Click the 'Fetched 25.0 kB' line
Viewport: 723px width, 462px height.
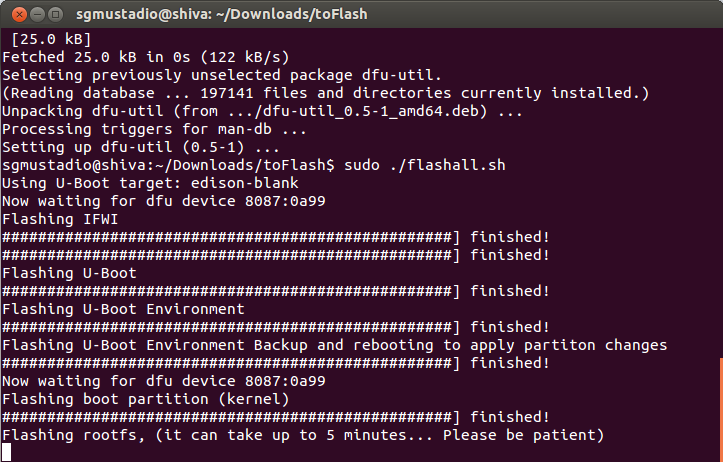(146, 57)
